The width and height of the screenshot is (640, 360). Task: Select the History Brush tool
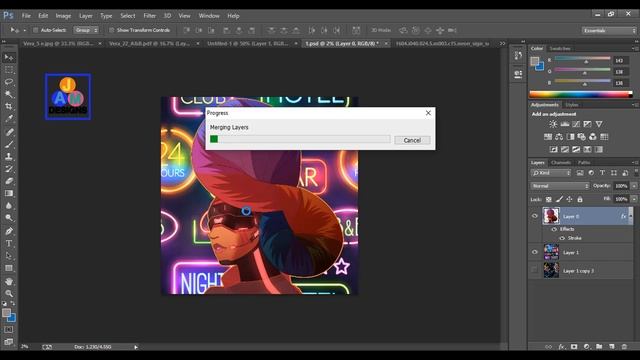pos(9,169)
